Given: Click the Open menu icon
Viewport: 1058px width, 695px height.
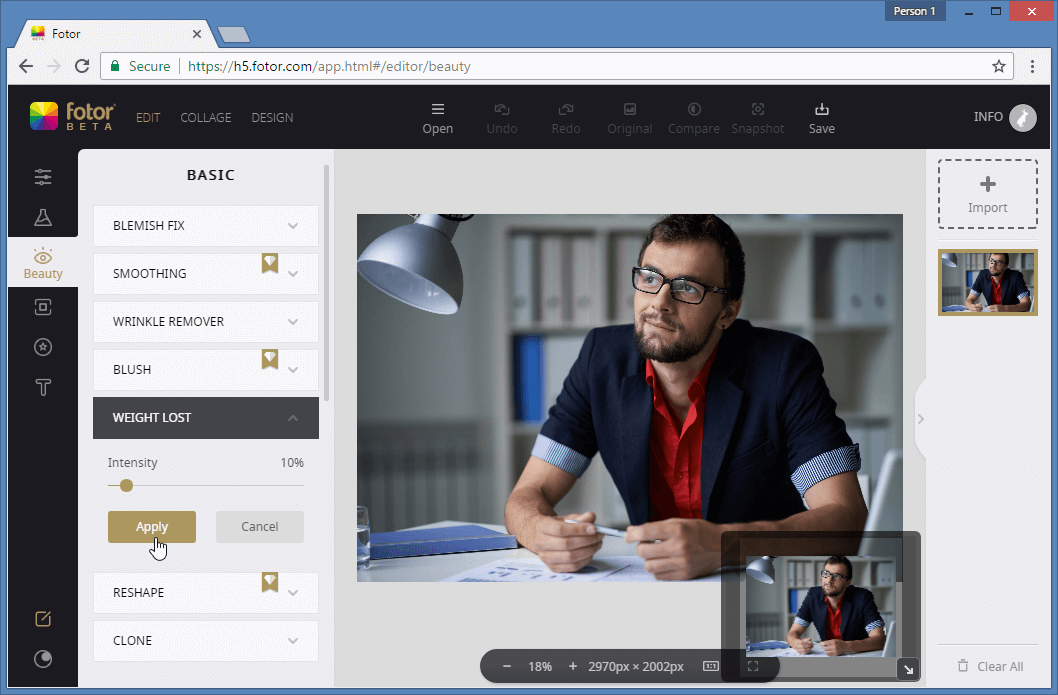Looking at the screenshot, I should (437, 117).
